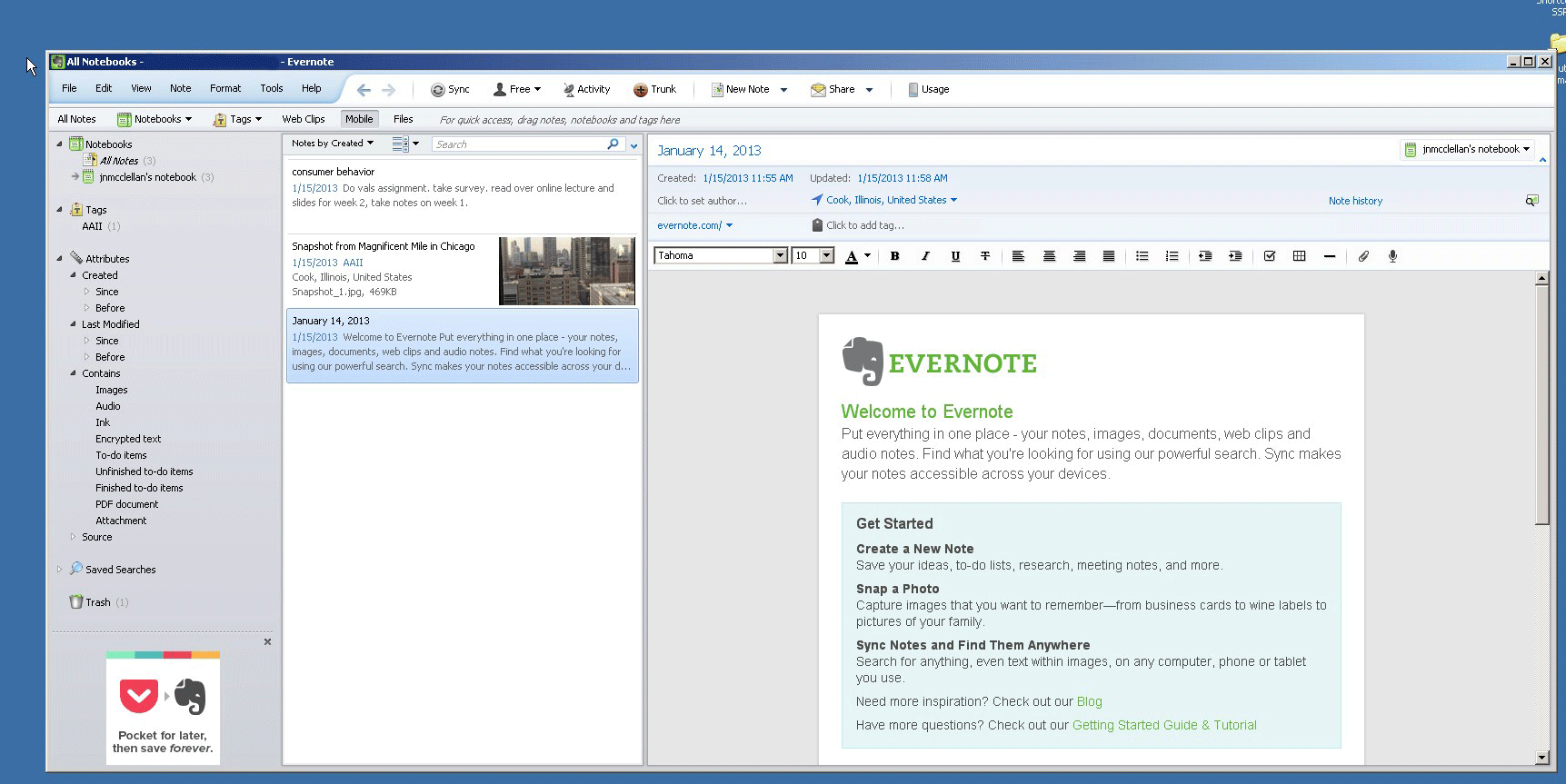Screen dimensions: 1566x784
Task: Follow the Getting Started Guide & Tutorial link
Action: (x=1163, y=725)
